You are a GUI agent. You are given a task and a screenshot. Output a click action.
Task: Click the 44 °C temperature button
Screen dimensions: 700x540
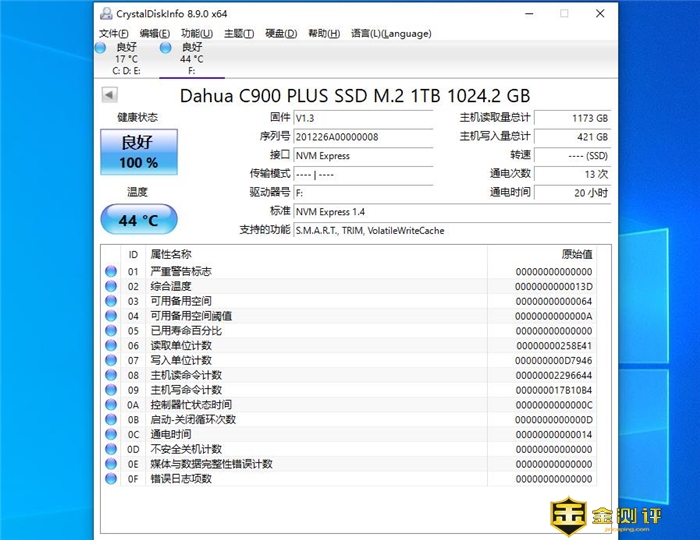pos(138,220)
